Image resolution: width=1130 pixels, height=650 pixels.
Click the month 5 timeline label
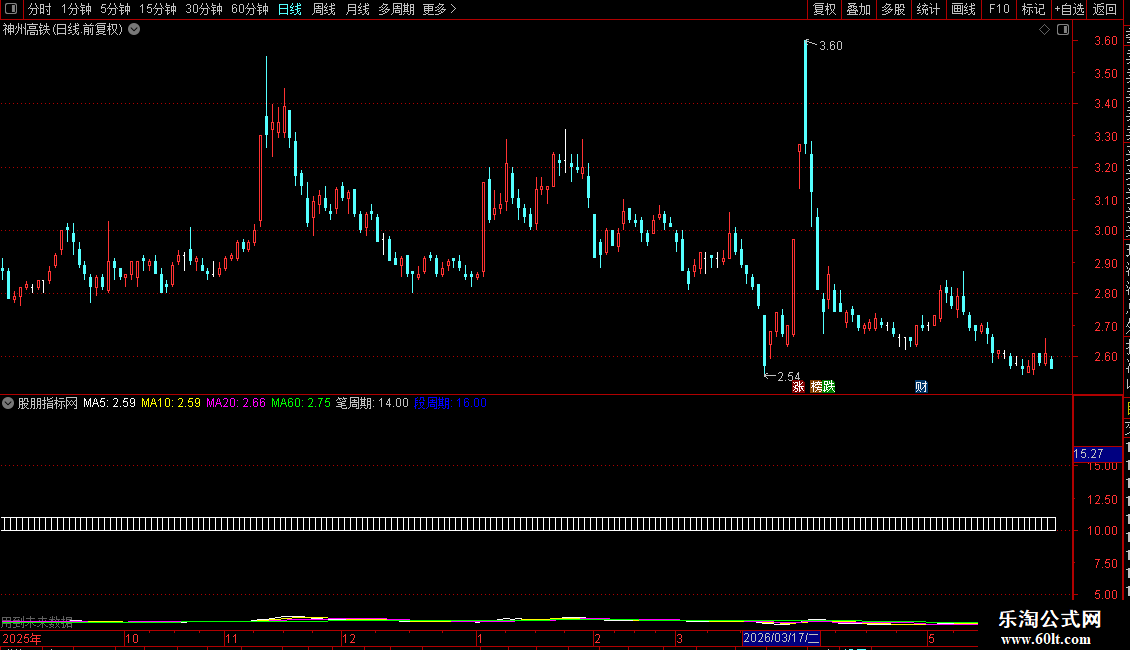click(931, 638)
